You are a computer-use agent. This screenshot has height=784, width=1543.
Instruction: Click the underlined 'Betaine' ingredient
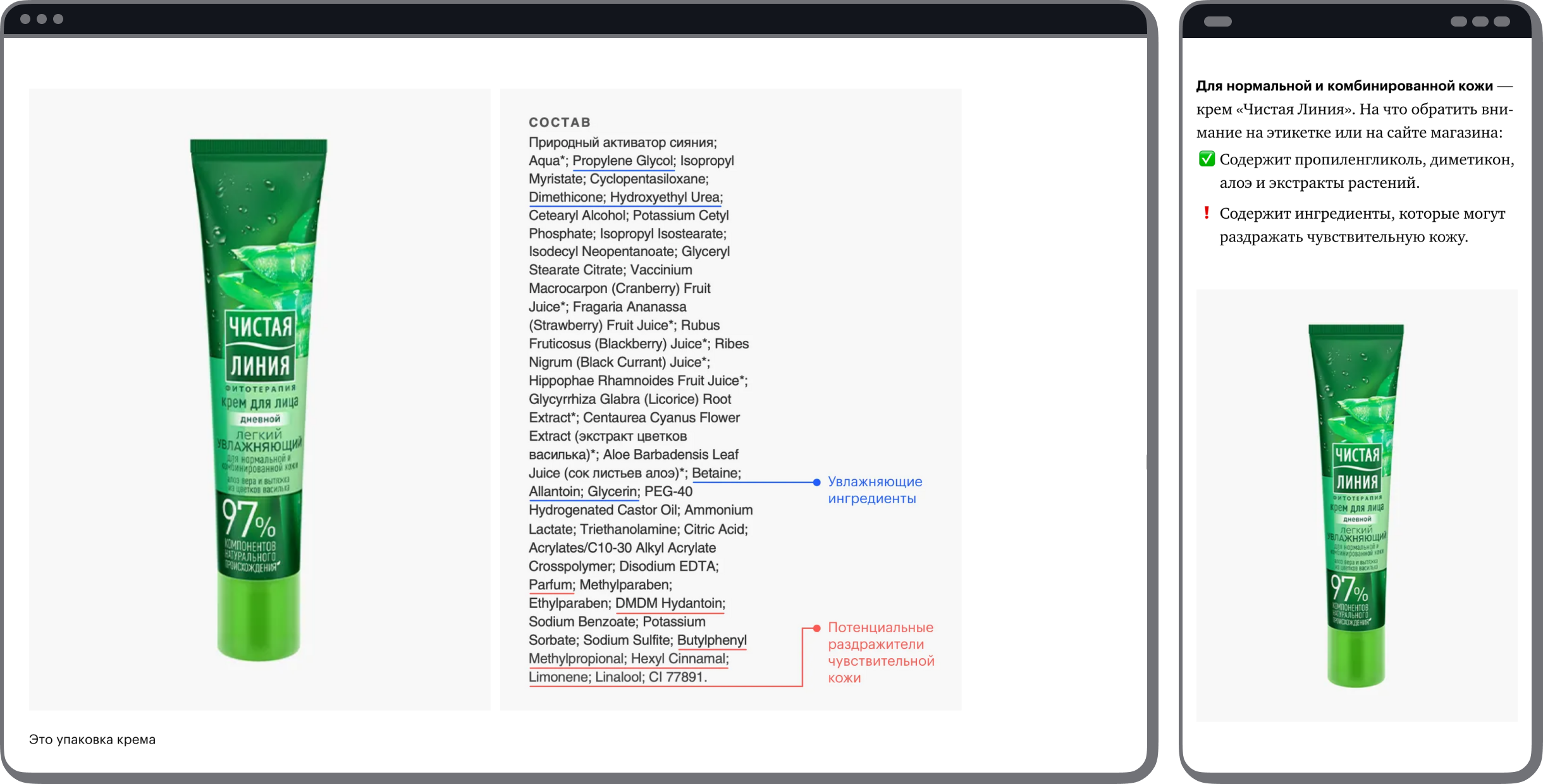715,473
